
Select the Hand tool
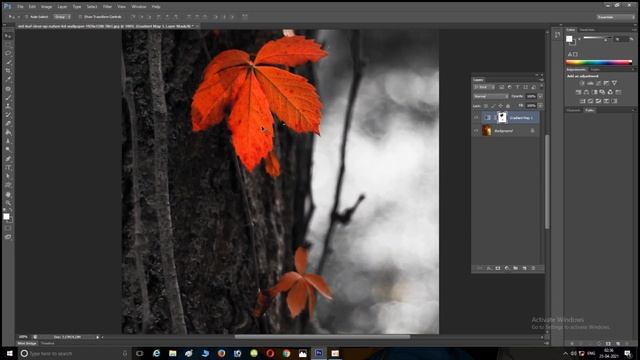(x=8, y=194)
